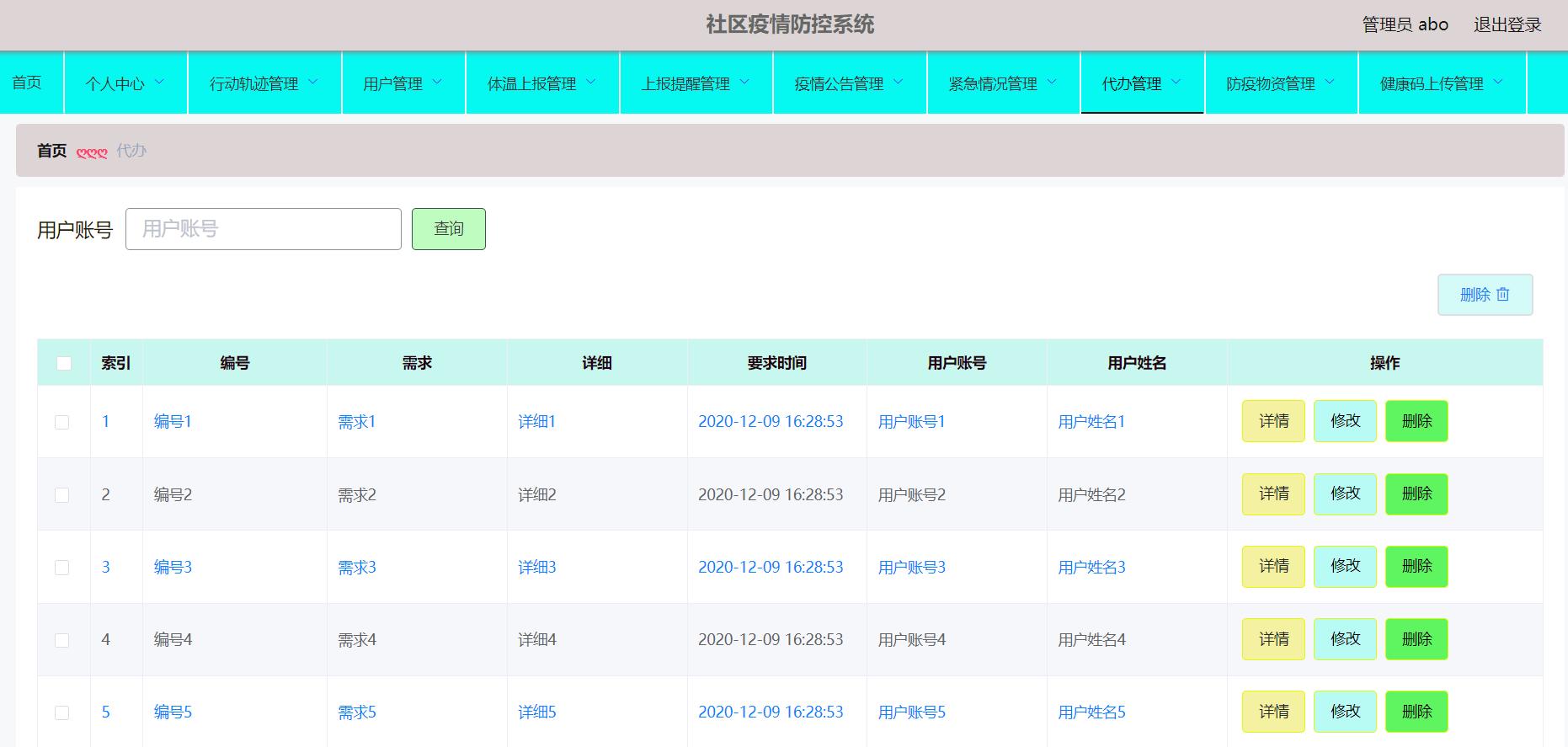The image size is (1568, 747).
Task: Click the 详细 column header
Action: pyautogui.click(x=597, y=363)
